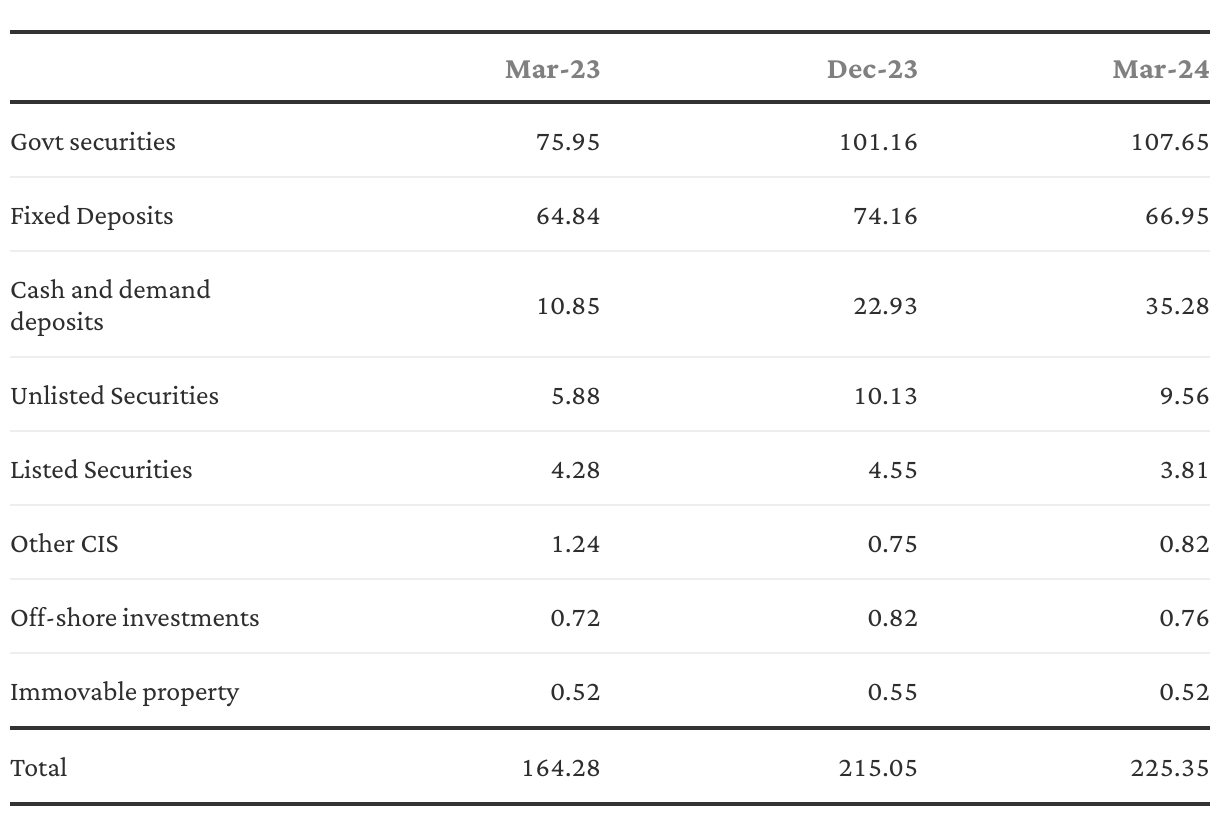Screen dimensions: 1220x816
Task: Select the Other CIS Mar-23 value 1.24
Action: click(x=575, y=544)
